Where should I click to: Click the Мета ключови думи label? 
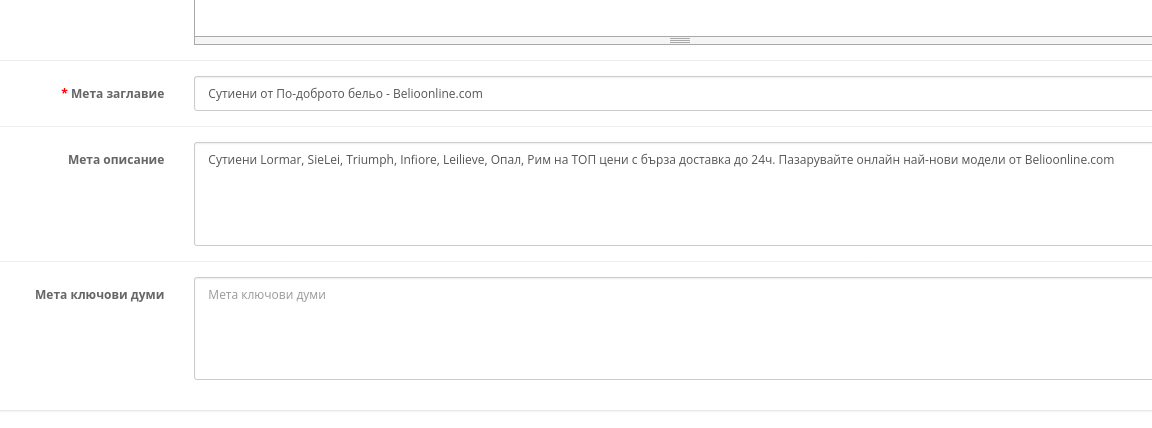pyautogui.click(x=100, y=294)
